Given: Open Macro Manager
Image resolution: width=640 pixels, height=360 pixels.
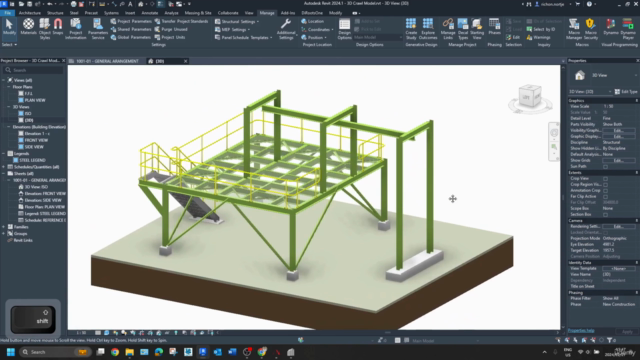Looking at the screenshot, I should coord(574,29).
